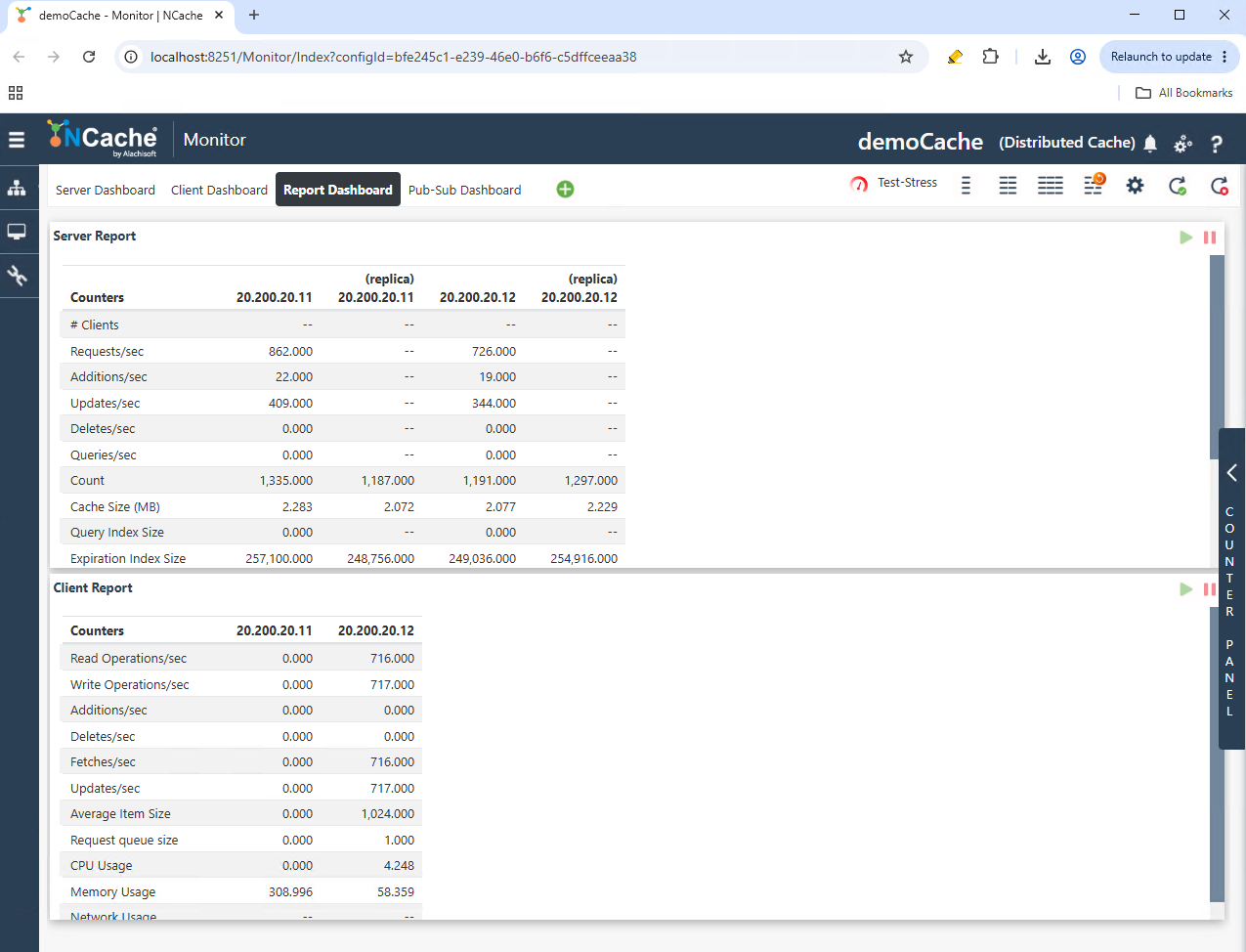Open the Client Dashboard tab
The height and width of the screenshot is (952, 1246).
[x=219, y=191]
